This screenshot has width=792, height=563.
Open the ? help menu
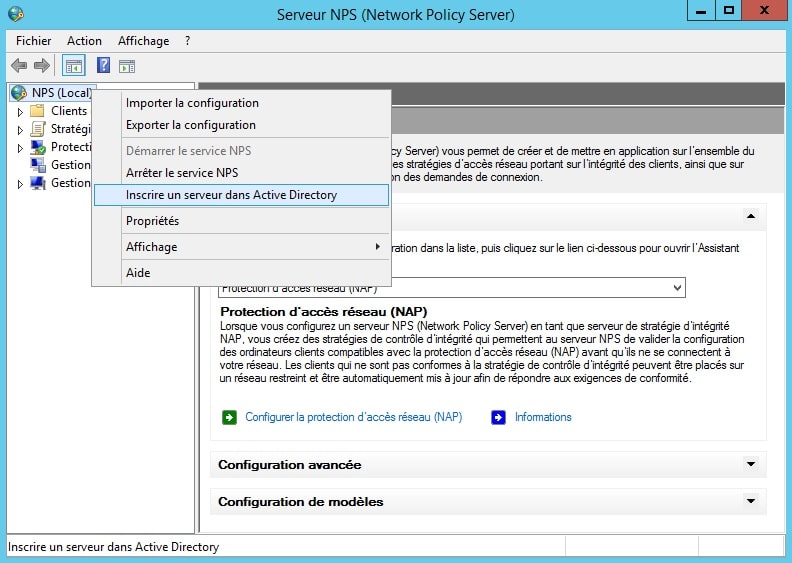[x=187, y=41]
